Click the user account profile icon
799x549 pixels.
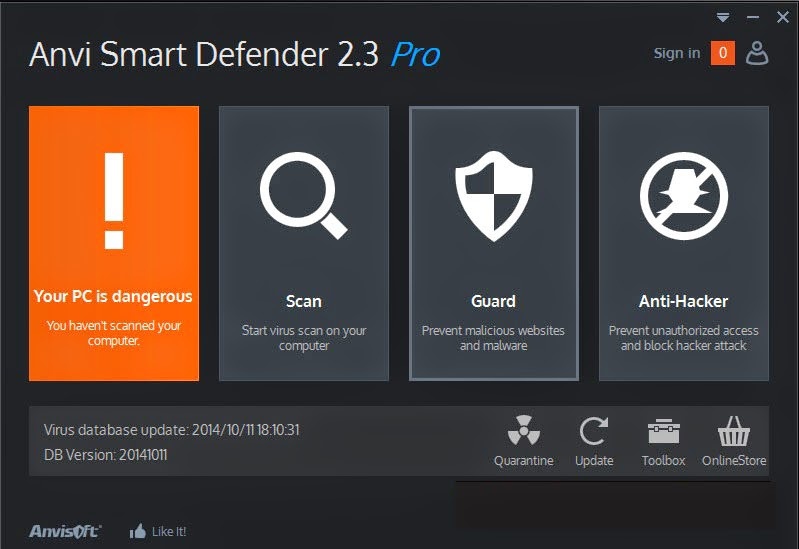coord(757,53)
